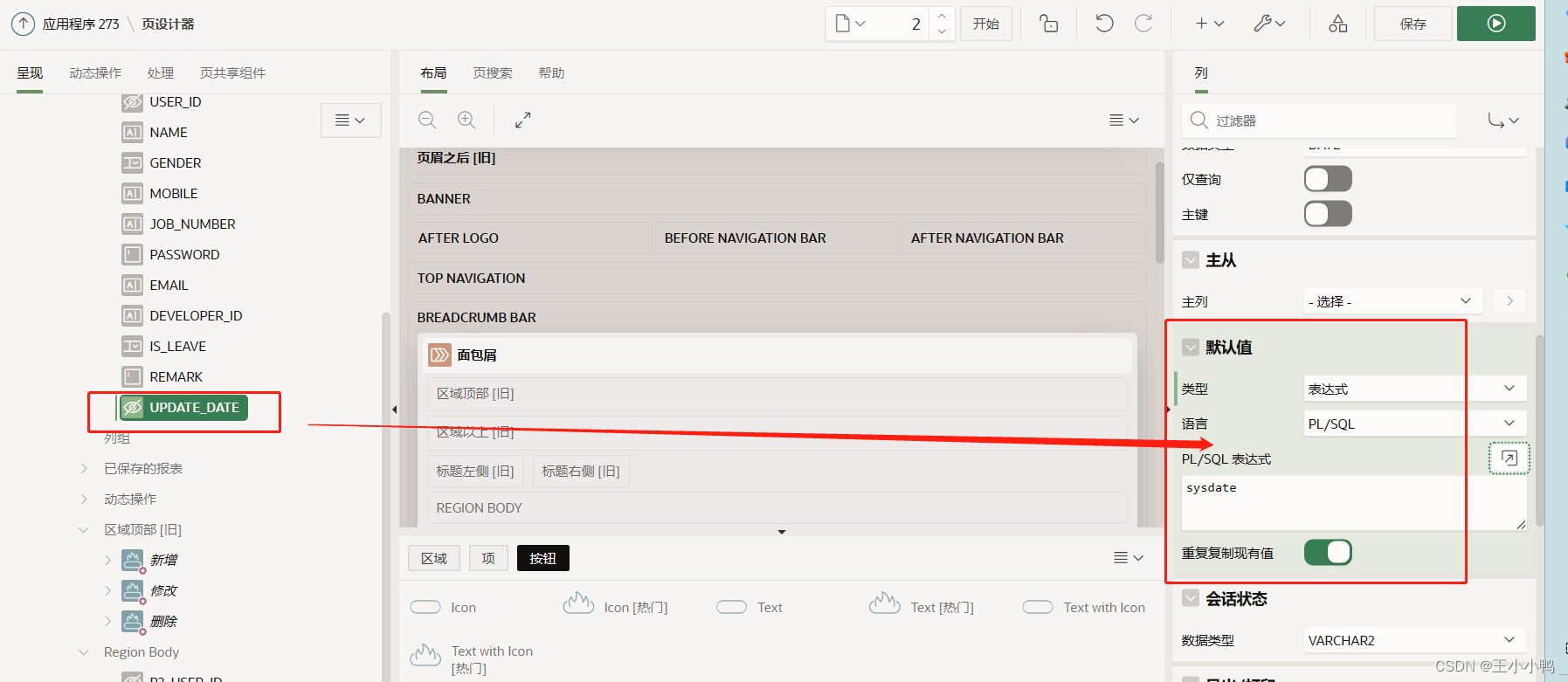This screenshot has height=682, width=1568.
Task: Redo the last change
Action: 1143,24
